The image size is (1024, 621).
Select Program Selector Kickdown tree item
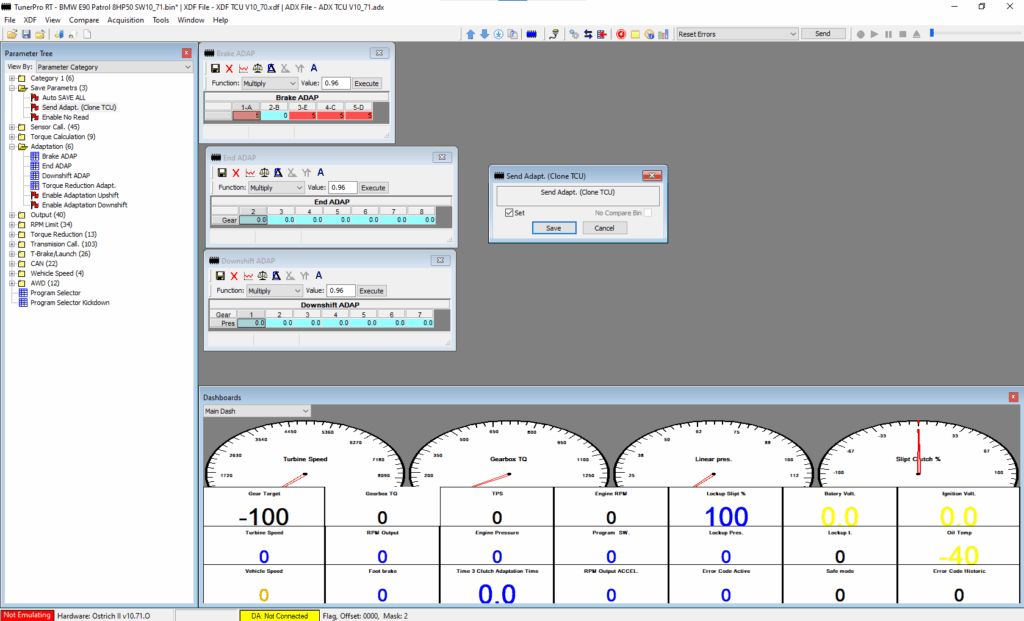70,303
